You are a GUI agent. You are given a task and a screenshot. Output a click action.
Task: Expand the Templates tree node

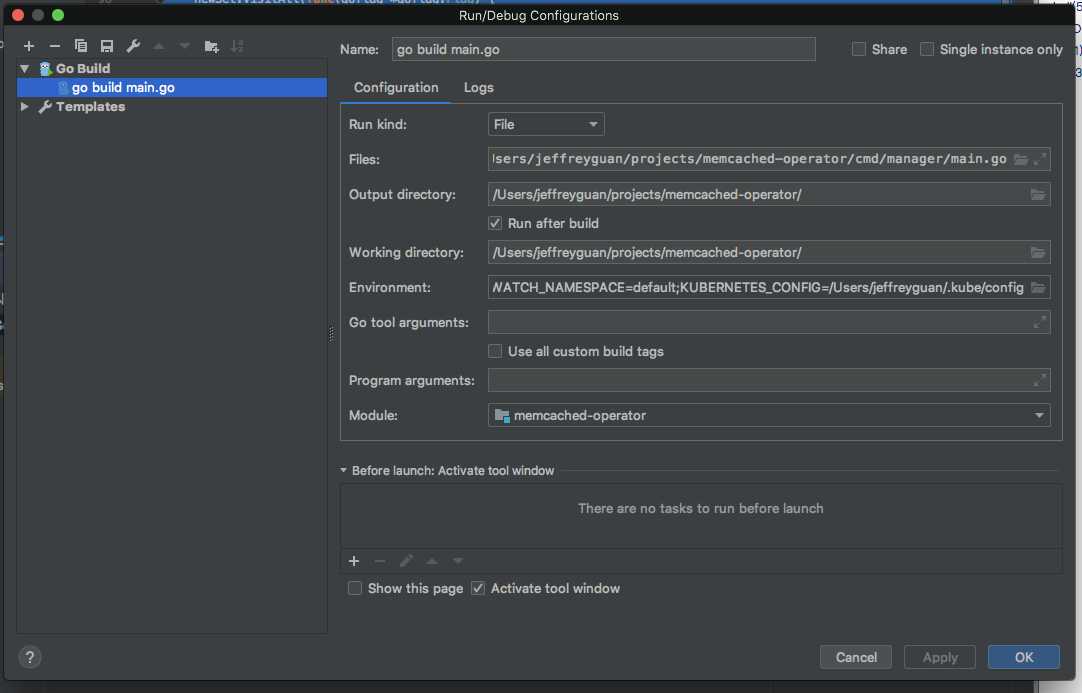click(26, 107)
